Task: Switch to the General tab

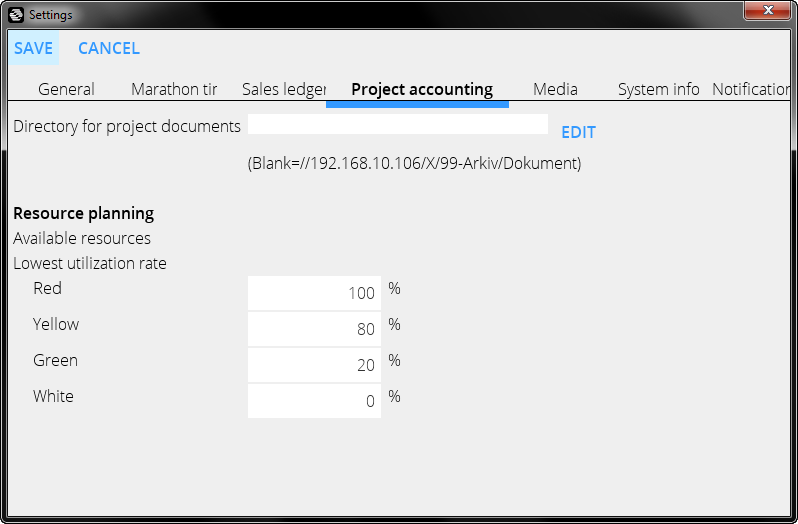Action: point(66,89)
